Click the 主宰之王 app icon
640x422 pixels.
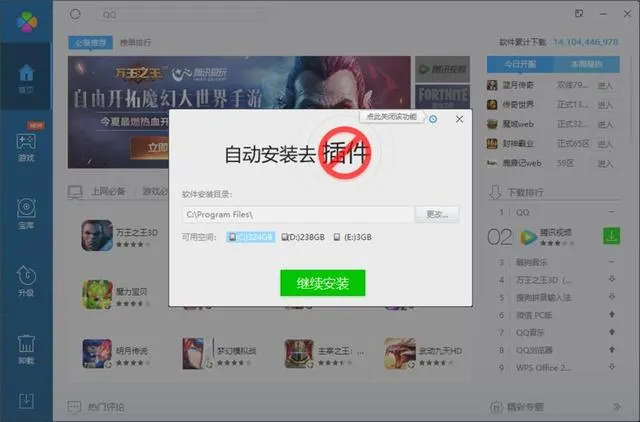299,353
